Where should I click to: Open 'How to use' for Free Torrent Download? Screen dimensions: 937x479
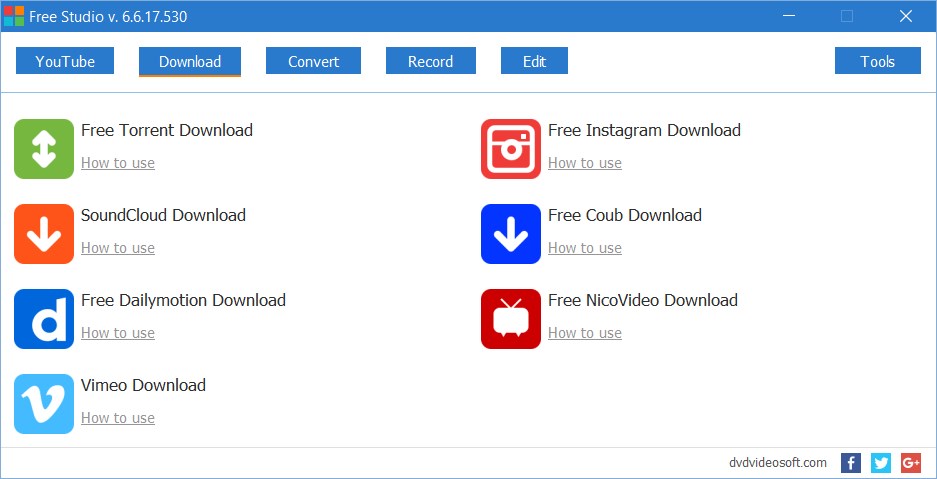(118, 163)
